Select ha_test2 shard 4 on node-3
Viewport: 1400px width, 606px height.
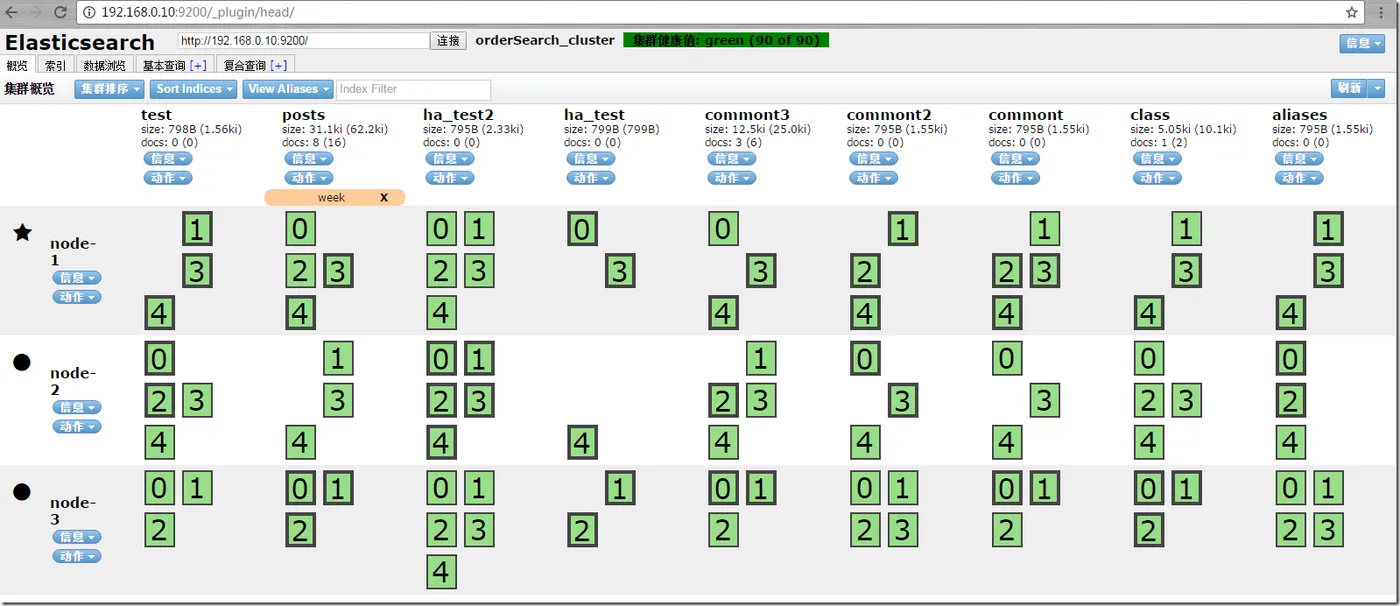441,572
